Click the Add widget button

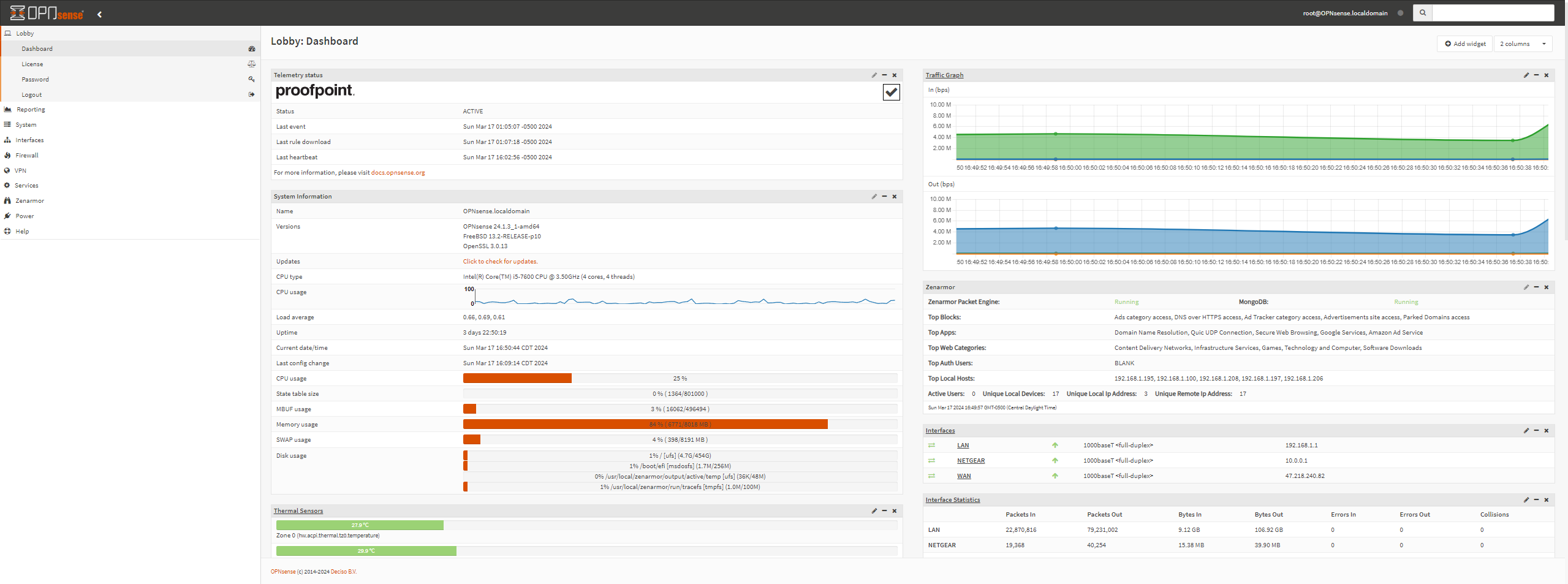click(1465, 44)
